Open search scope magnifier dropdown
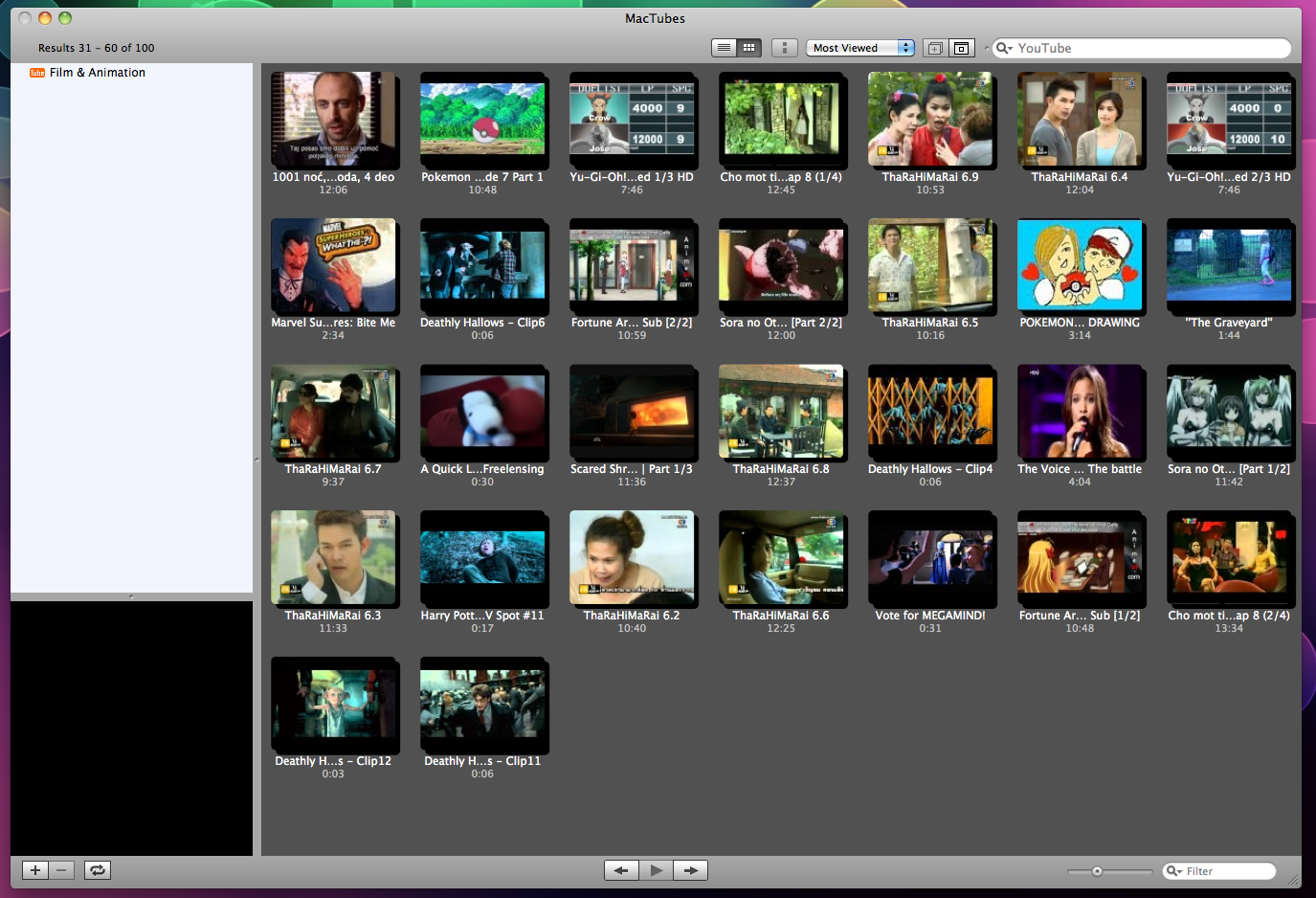Screen dimensions: 1316x898 click(x=1004, y=48)
